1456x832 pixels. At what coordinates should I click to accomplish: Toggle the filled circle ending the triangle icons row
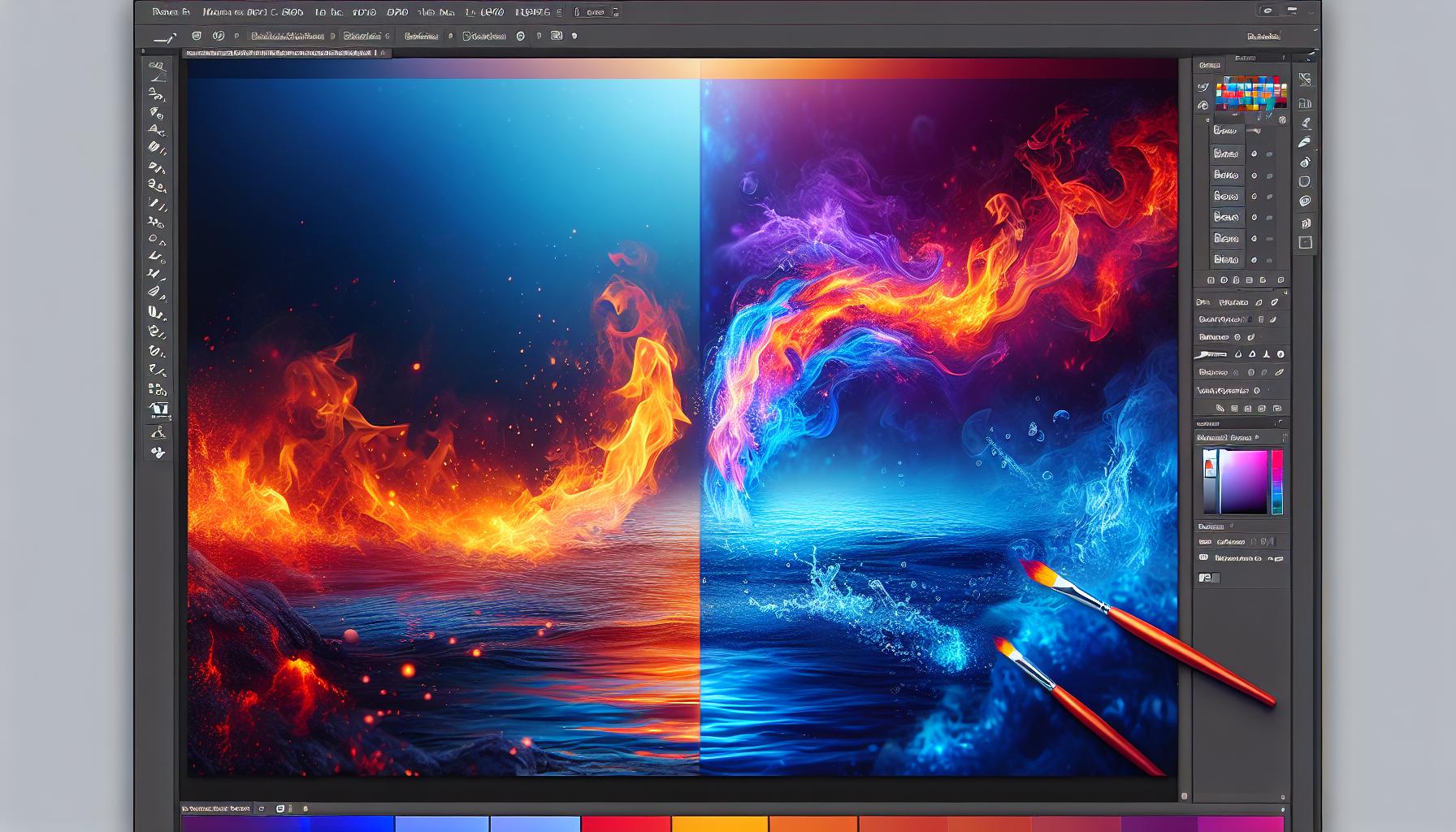(x=1280, y=354)
